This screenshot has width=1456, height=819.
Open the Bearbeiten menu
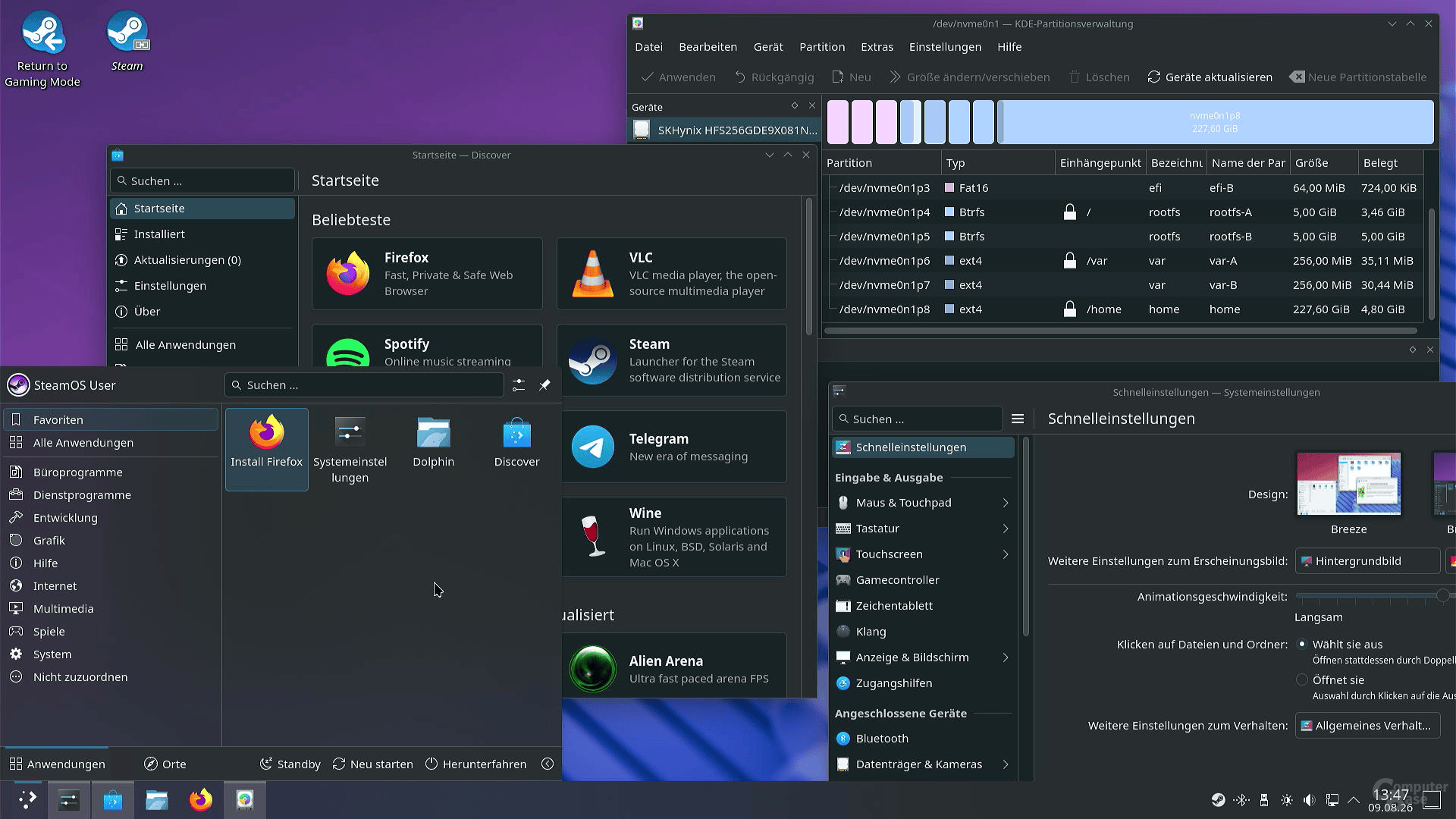(x=708, y=47)
